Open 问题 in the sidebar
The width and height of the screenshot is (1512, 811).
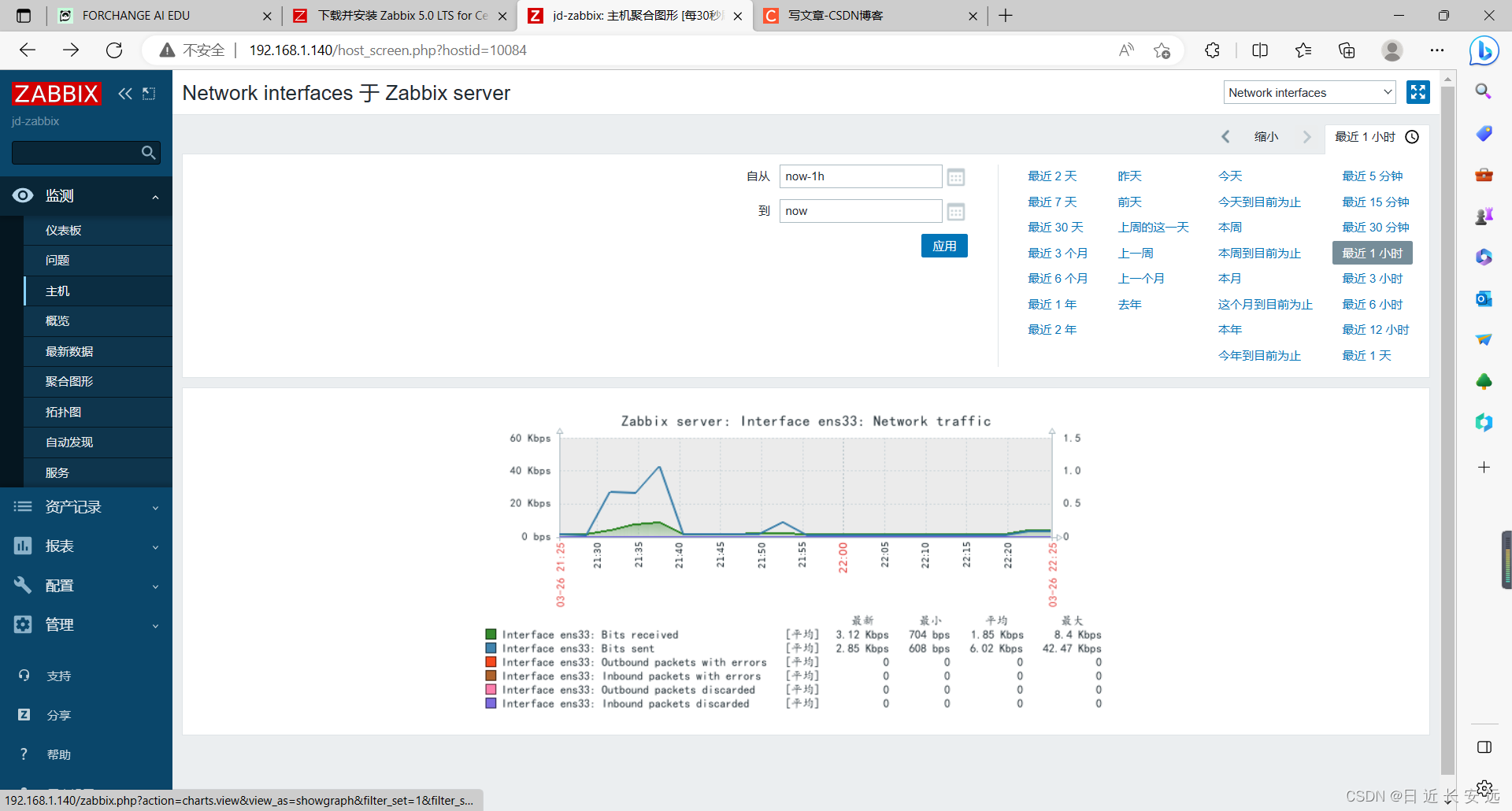pos(98,261)
